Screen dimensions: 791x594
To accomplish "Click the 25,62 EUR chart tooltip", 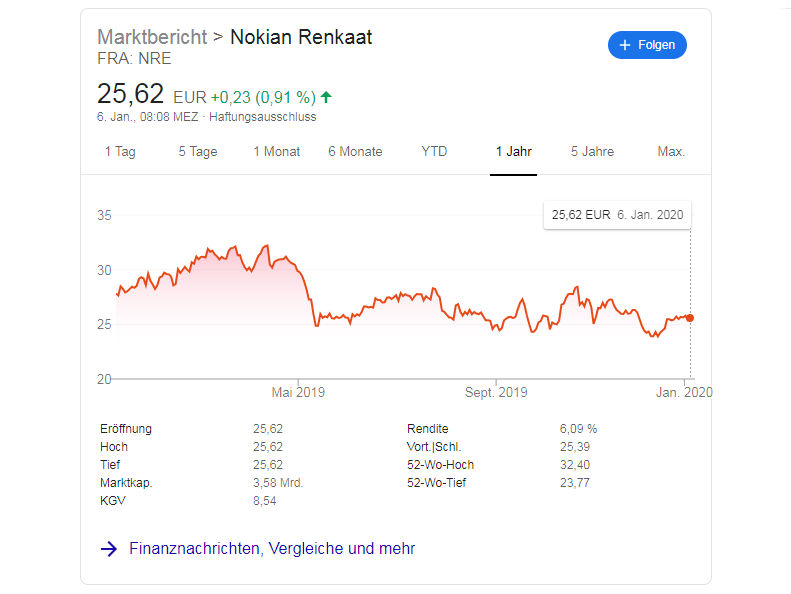I will point(617,215).
